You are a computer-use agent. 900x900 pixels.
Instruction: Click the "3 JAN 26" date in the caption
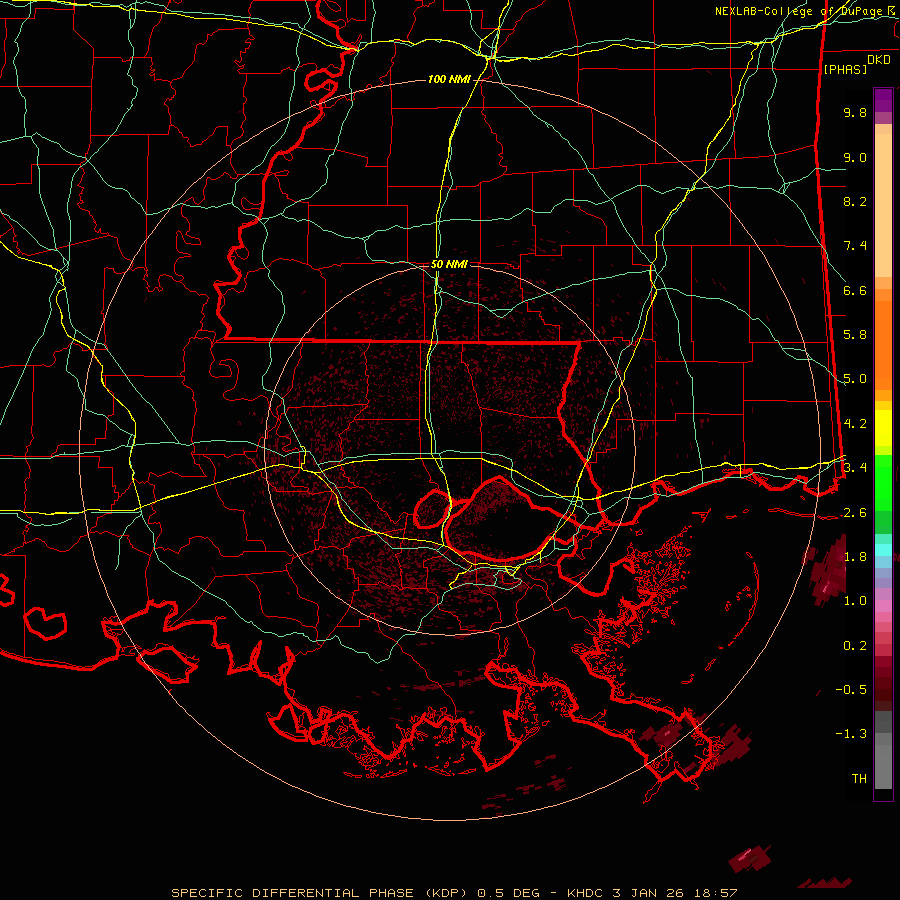tap(649, 893)
